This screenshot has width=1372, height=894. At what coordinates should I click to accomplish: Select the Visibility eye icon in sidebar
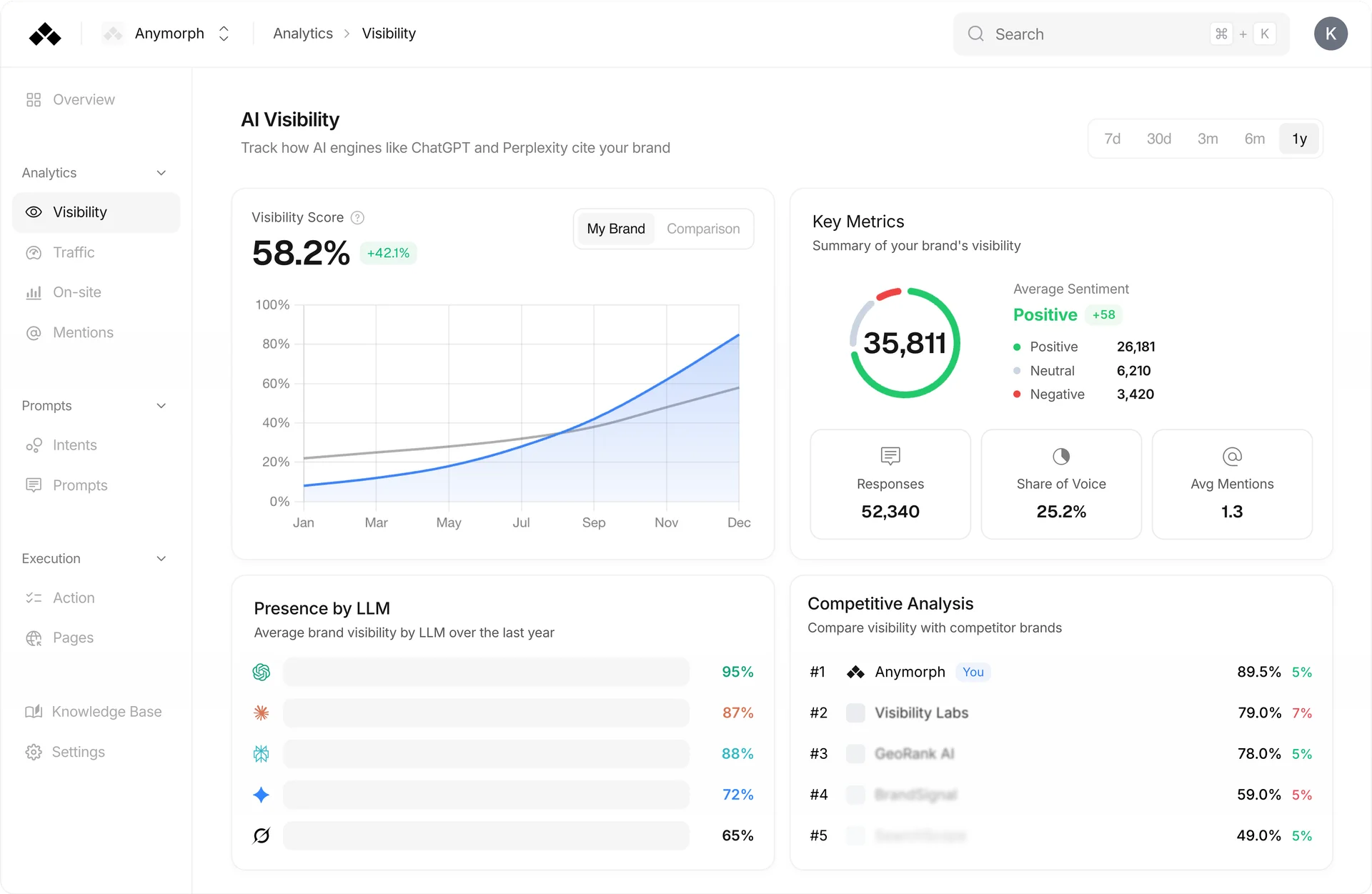(x=34, y=212)
